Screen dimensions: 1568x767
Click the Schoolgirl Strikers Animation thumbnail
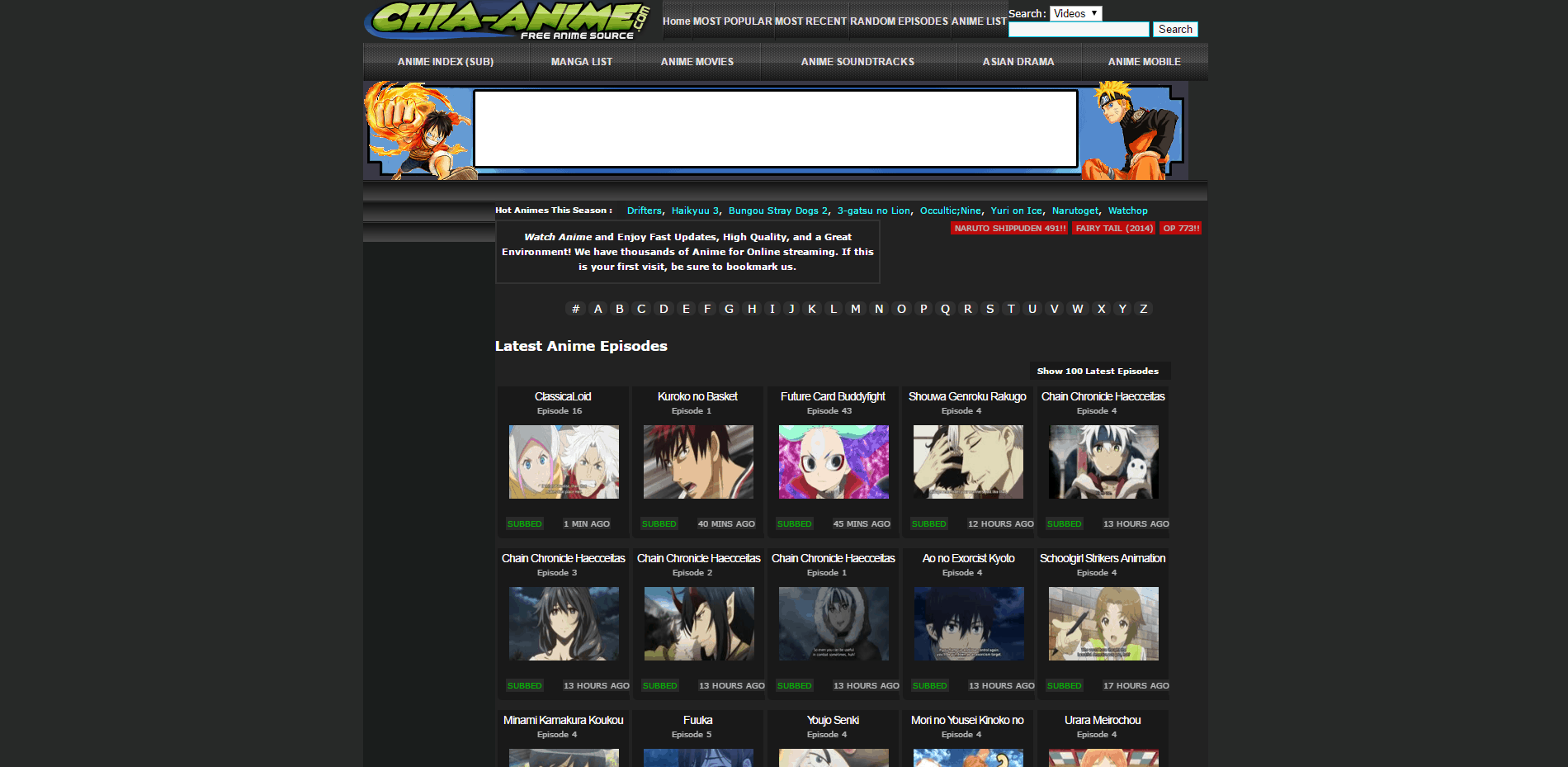(x=1103, y=623)
